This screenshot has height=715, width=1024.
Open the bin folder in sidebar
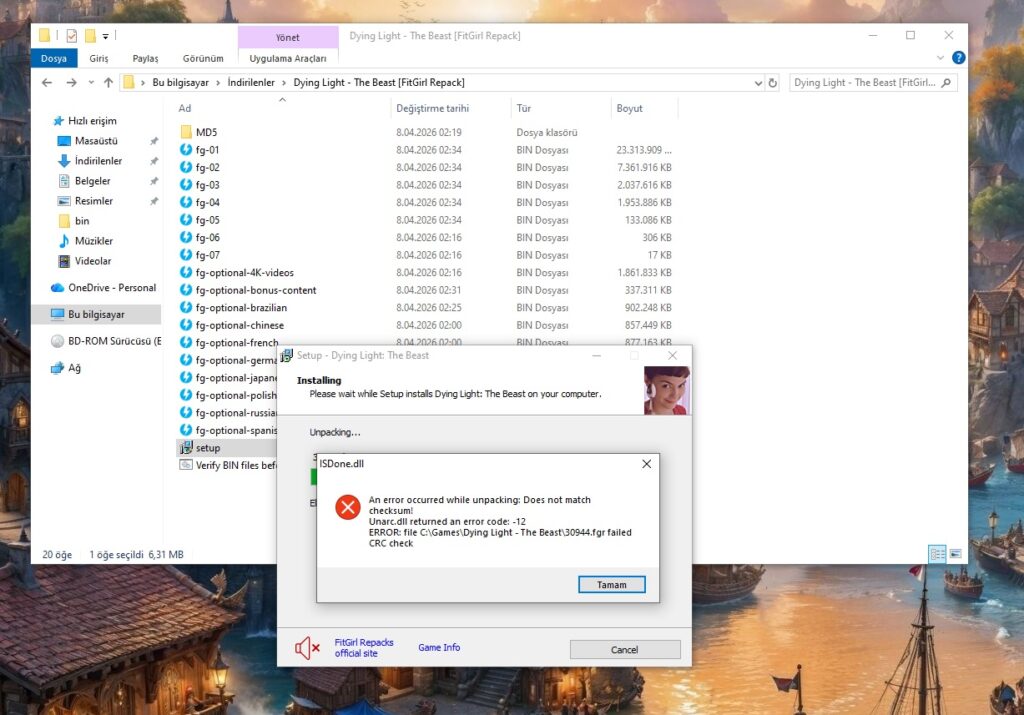click(x=74, y=221)
